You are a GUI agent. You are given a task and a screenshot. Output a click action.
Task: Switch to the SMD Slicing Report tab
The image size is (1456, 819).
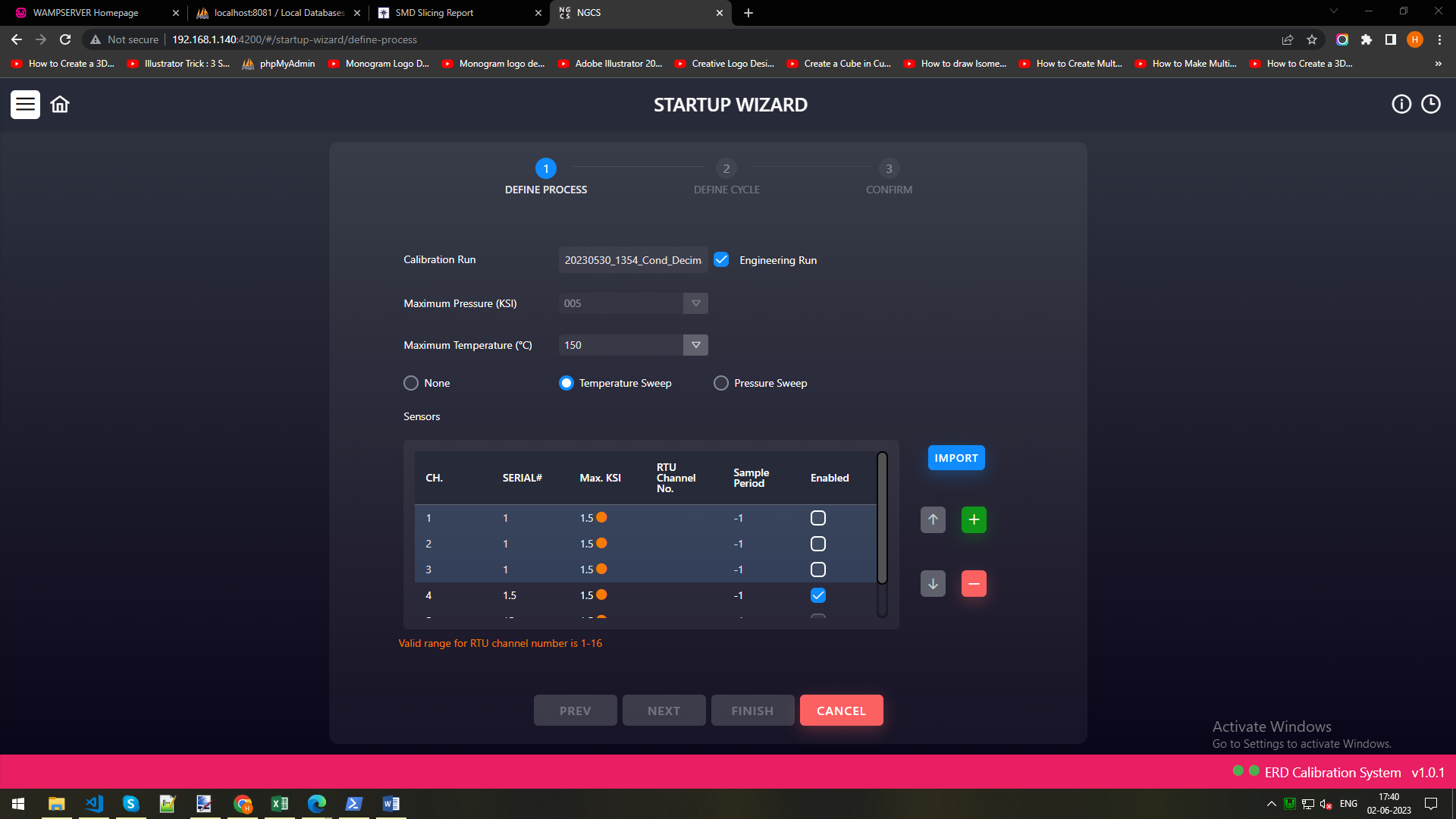[434, 13]
